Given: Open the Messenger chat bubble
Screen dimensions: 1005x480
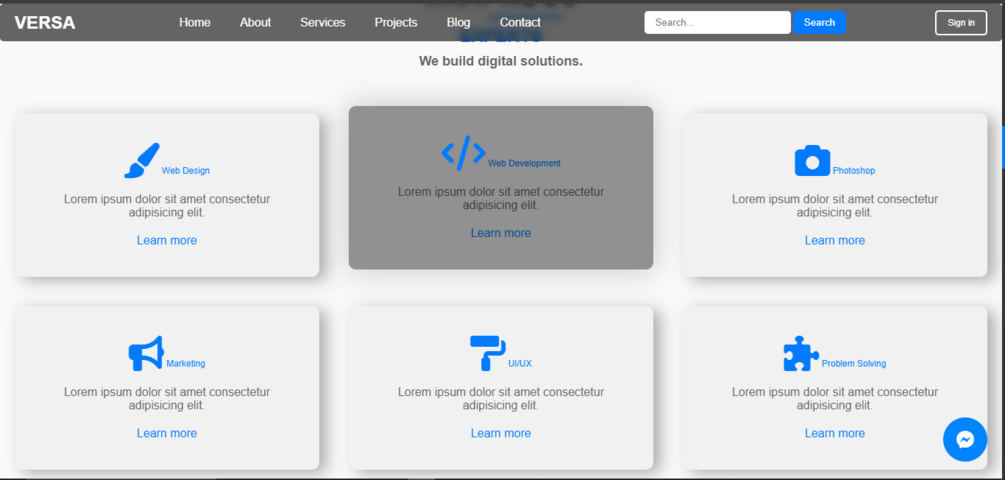Looking at the screenshot, I should click(x=965, y=440).
